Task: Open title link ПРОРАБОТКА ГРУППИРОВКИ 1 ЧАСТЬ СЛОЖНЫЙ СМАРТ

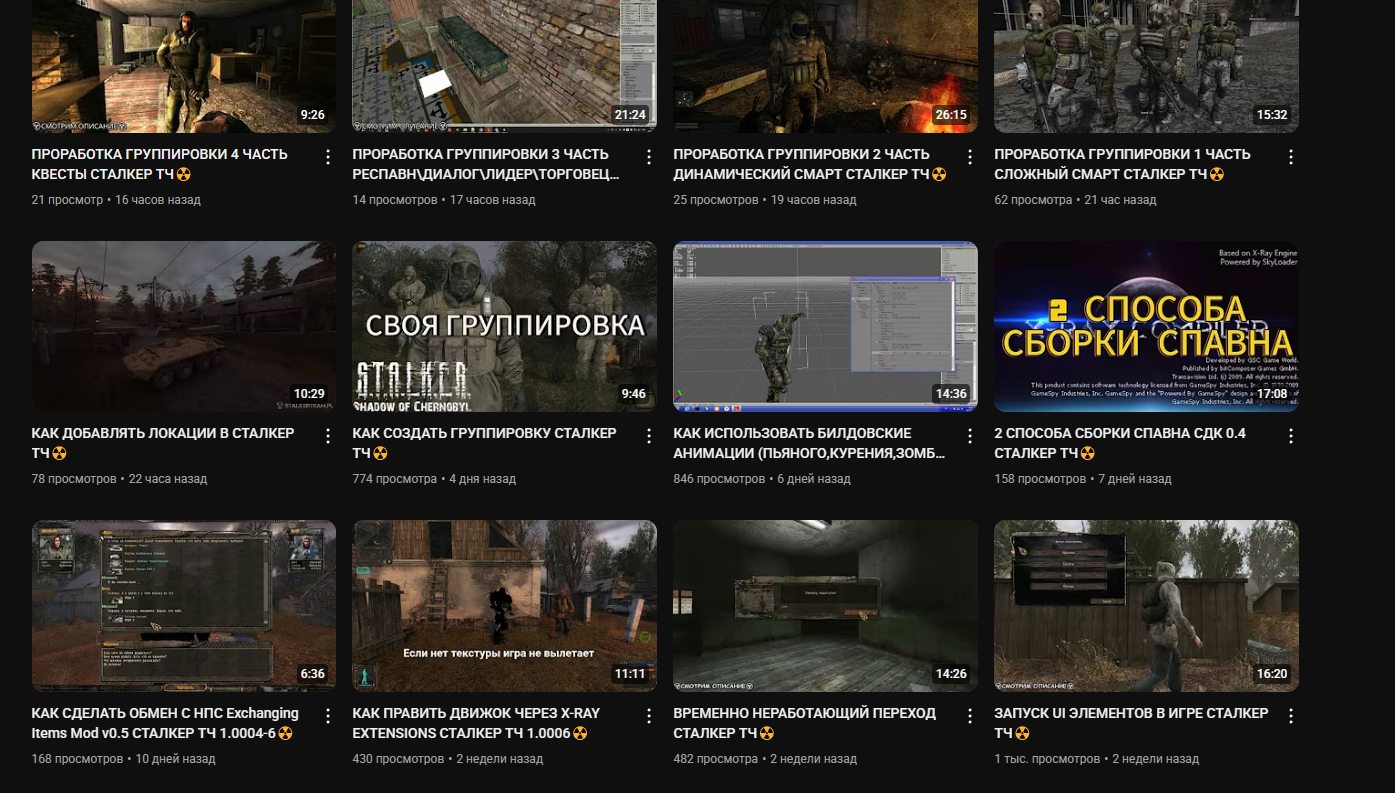Action: pyautogui.click(x=1123, y=164)
